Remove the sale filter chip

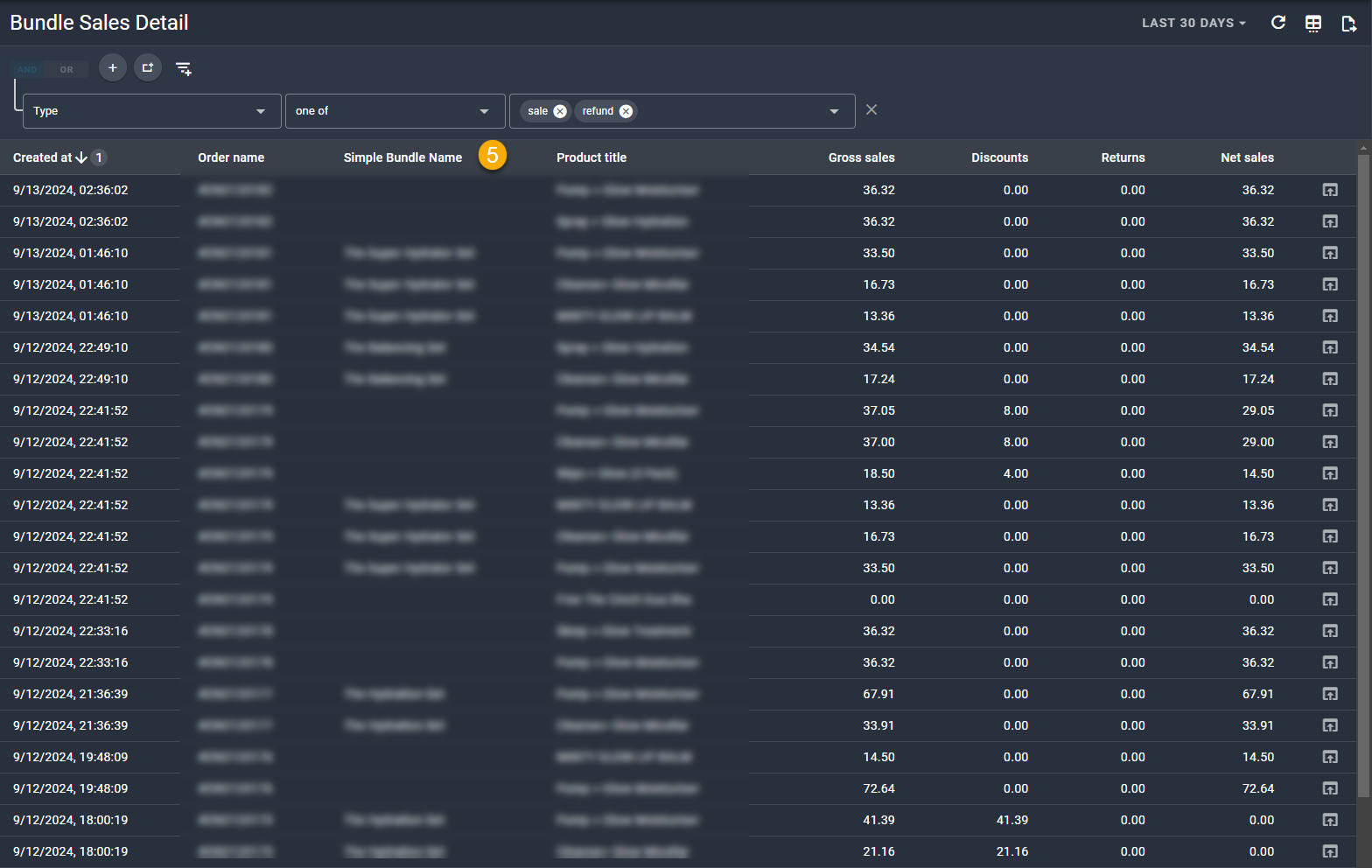click(560, 111)
